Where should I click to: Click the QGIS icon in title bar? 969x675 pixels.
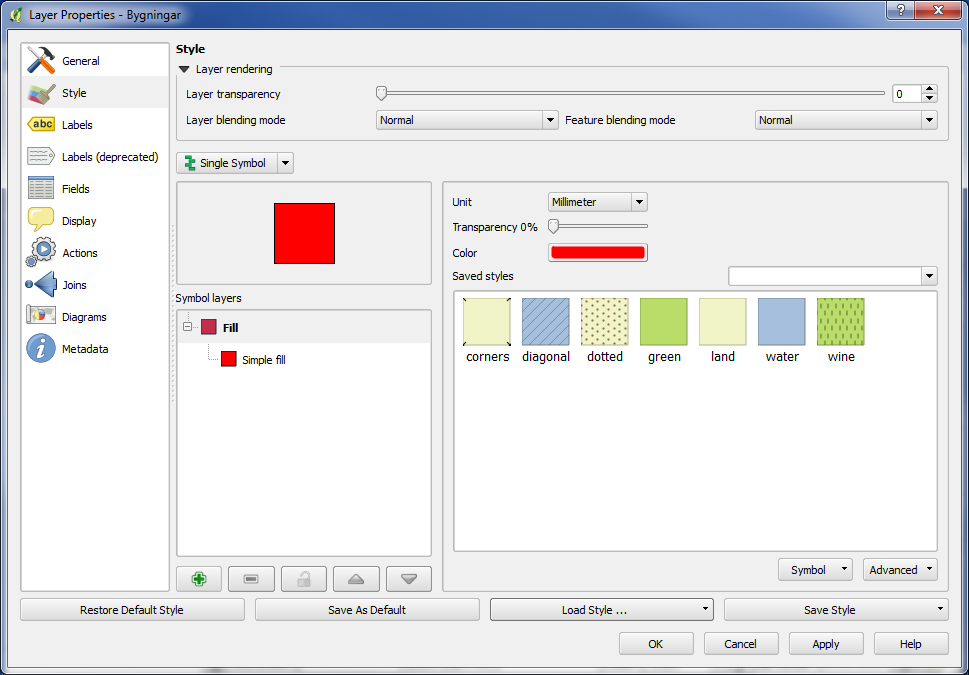click(15, 14)
